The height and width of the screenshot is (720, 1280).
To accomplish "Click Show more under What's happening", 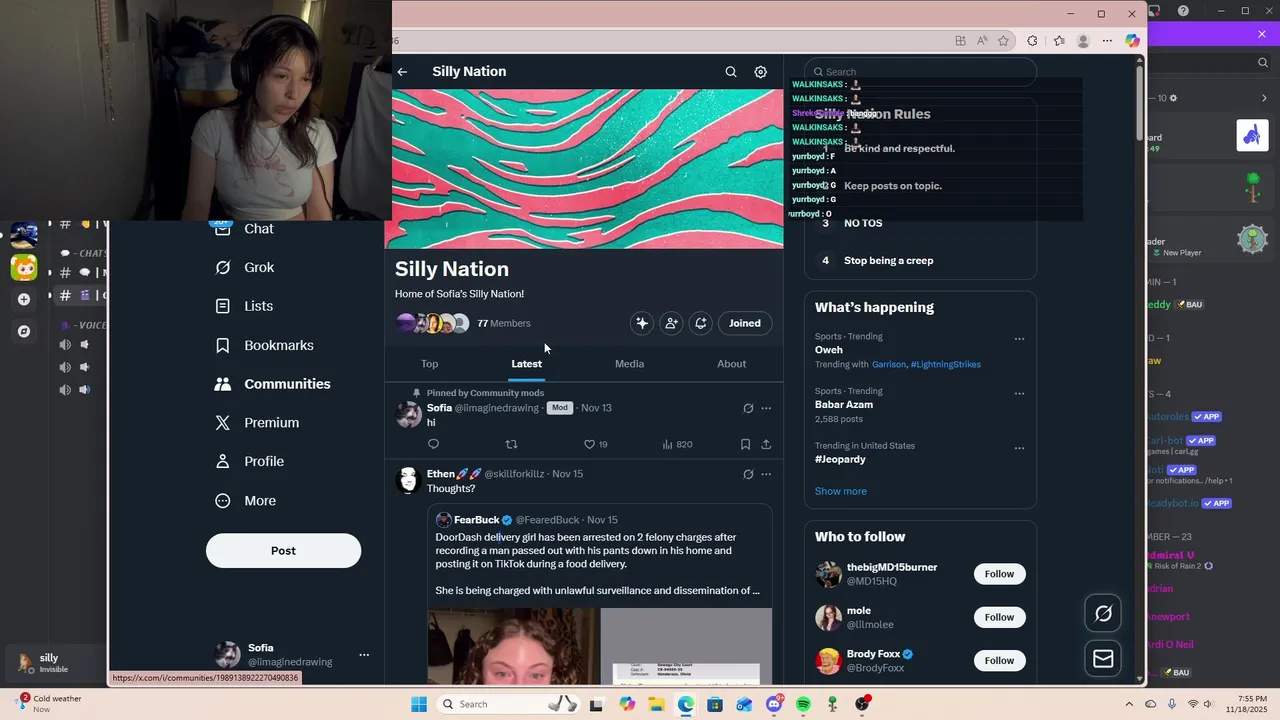I will [841, 491].
